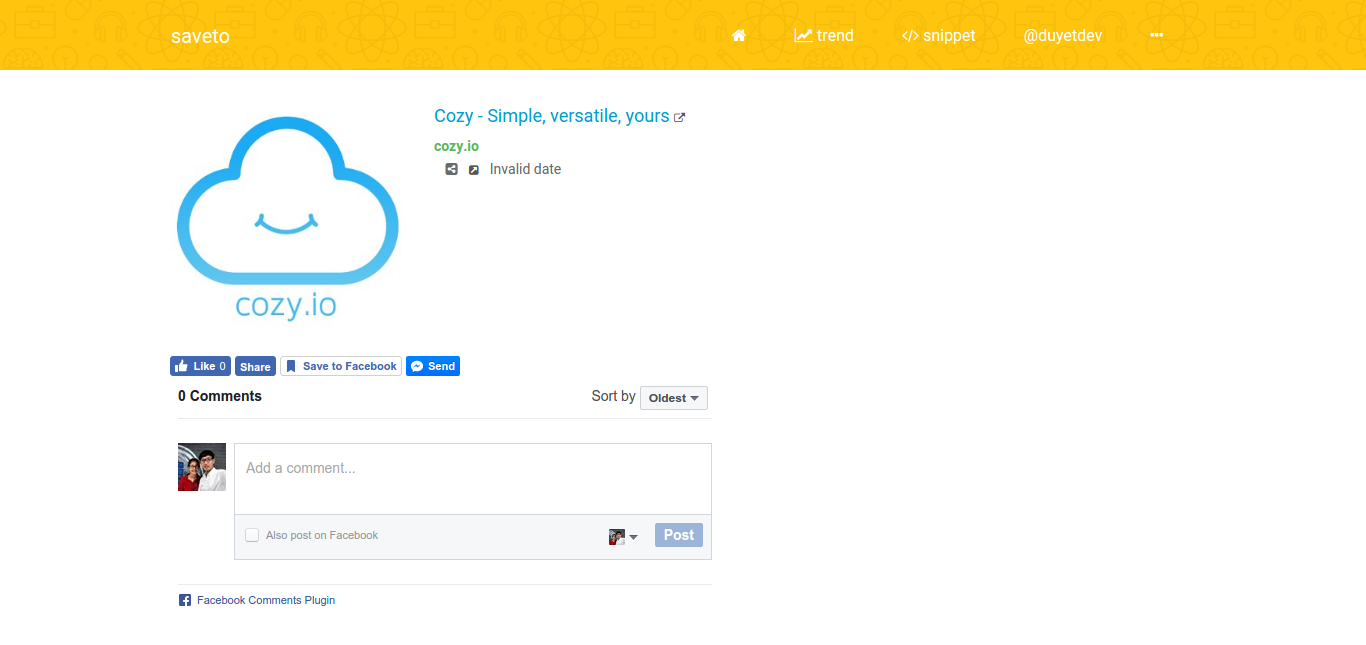Screen dimensions: 1366x645
Task: Open the trend page
Action: pyautogui.click(x=824, y=36)
